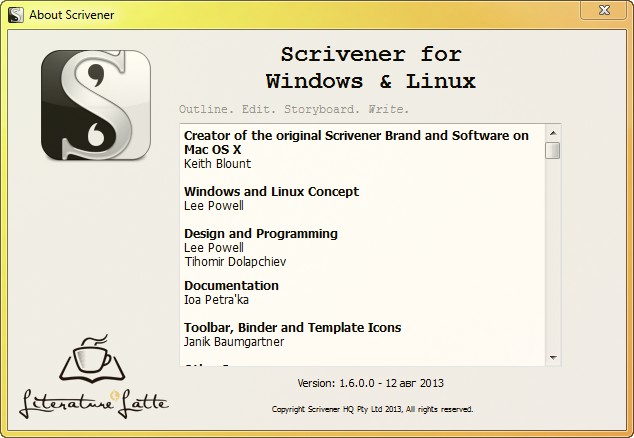
Task: Click the large Scrivener S logo
Action: click(x=96, y=105)
